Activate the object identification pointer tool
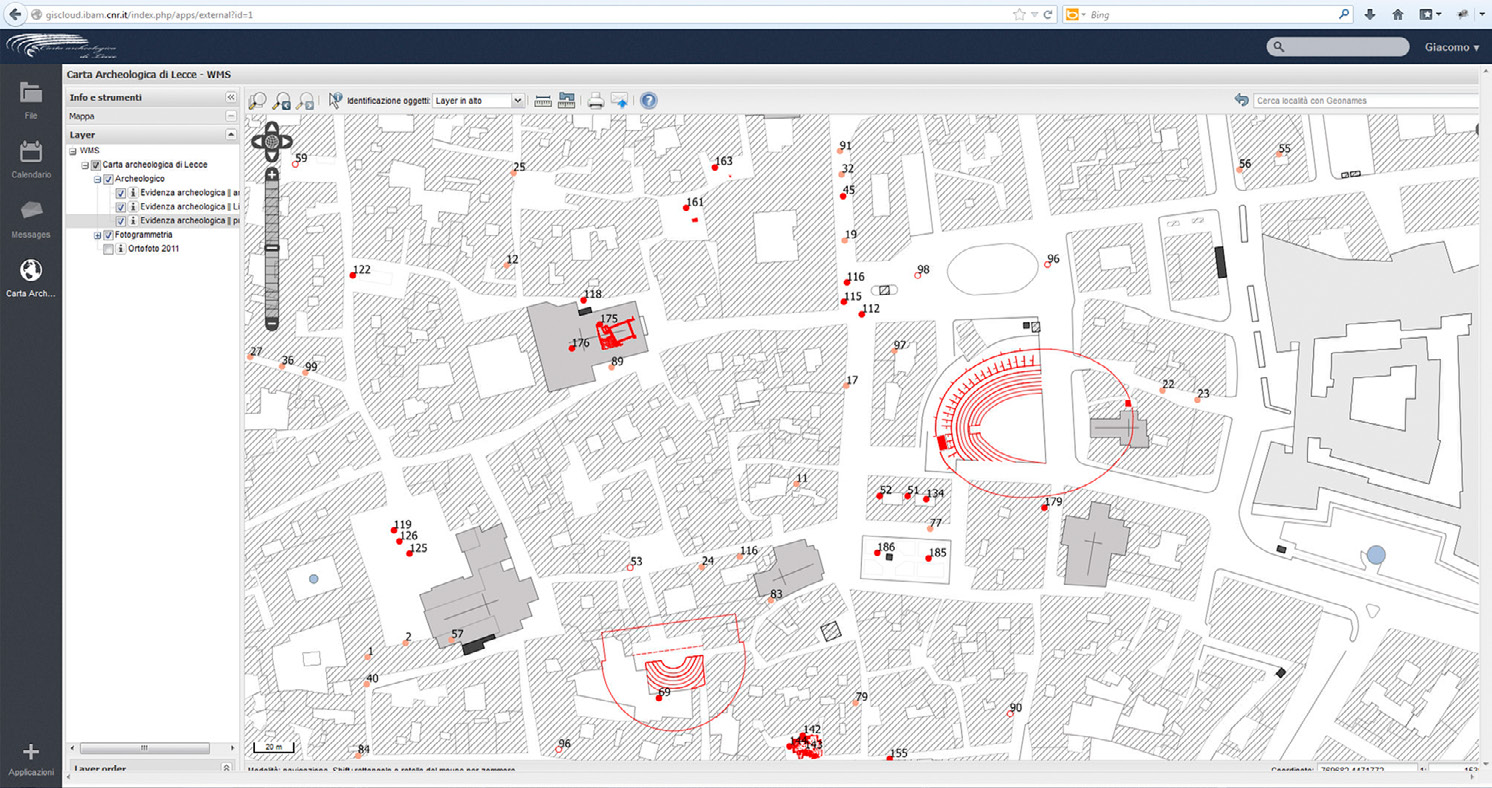The width and height of the screenshot is (1492, 788). pyautogui.click(x=335, y=101)
